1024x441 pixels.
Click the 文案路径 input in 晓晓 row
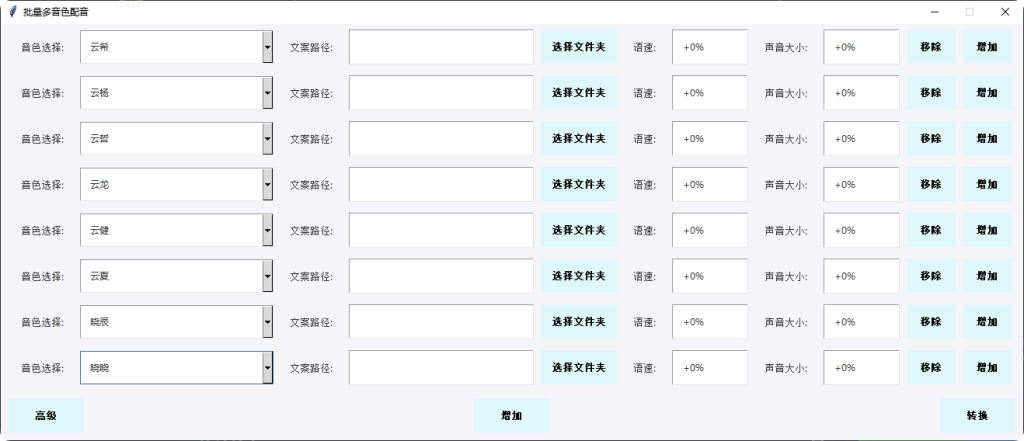[441, 368]
